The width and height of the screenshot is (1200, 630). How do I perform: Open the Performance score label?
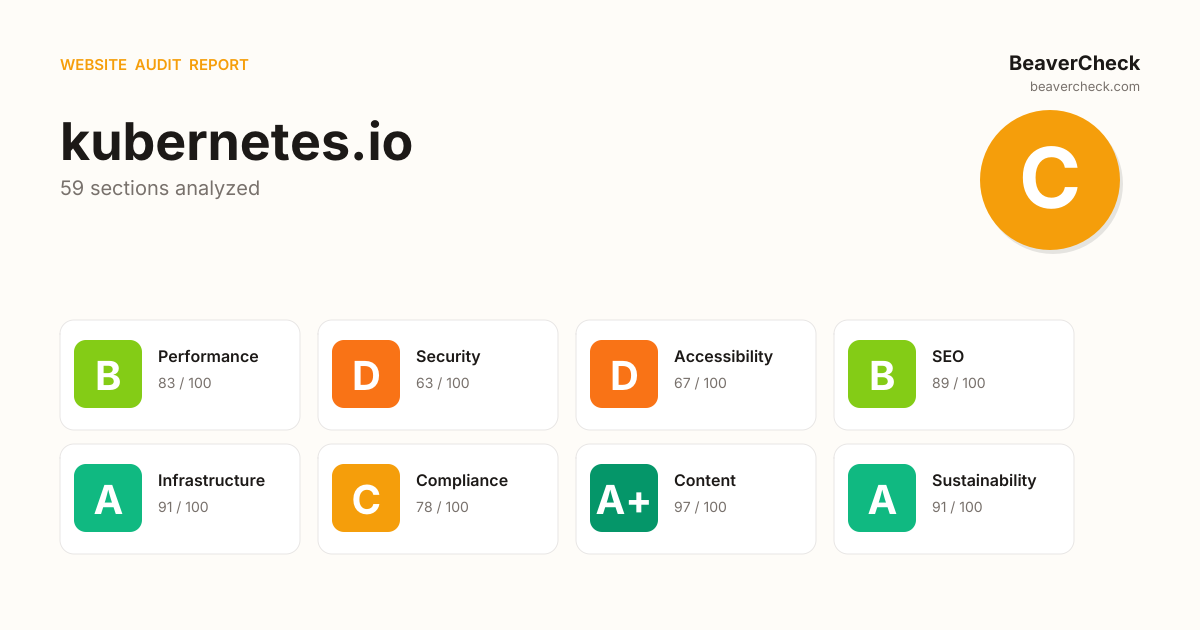pyautogui.click(x=208, y=357)
